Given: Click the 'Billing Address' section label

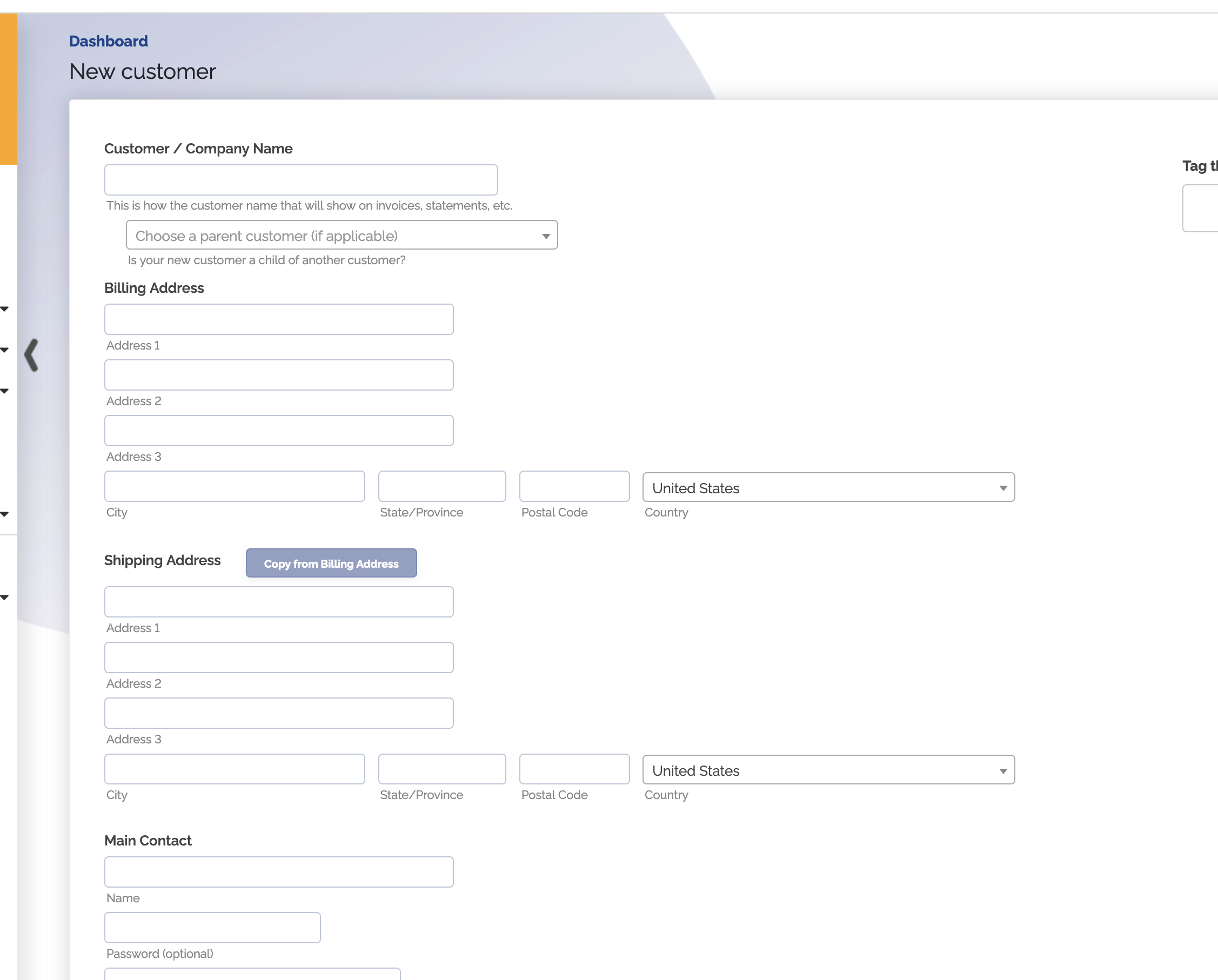Looking at the screenshot, I should pos(154,288).
